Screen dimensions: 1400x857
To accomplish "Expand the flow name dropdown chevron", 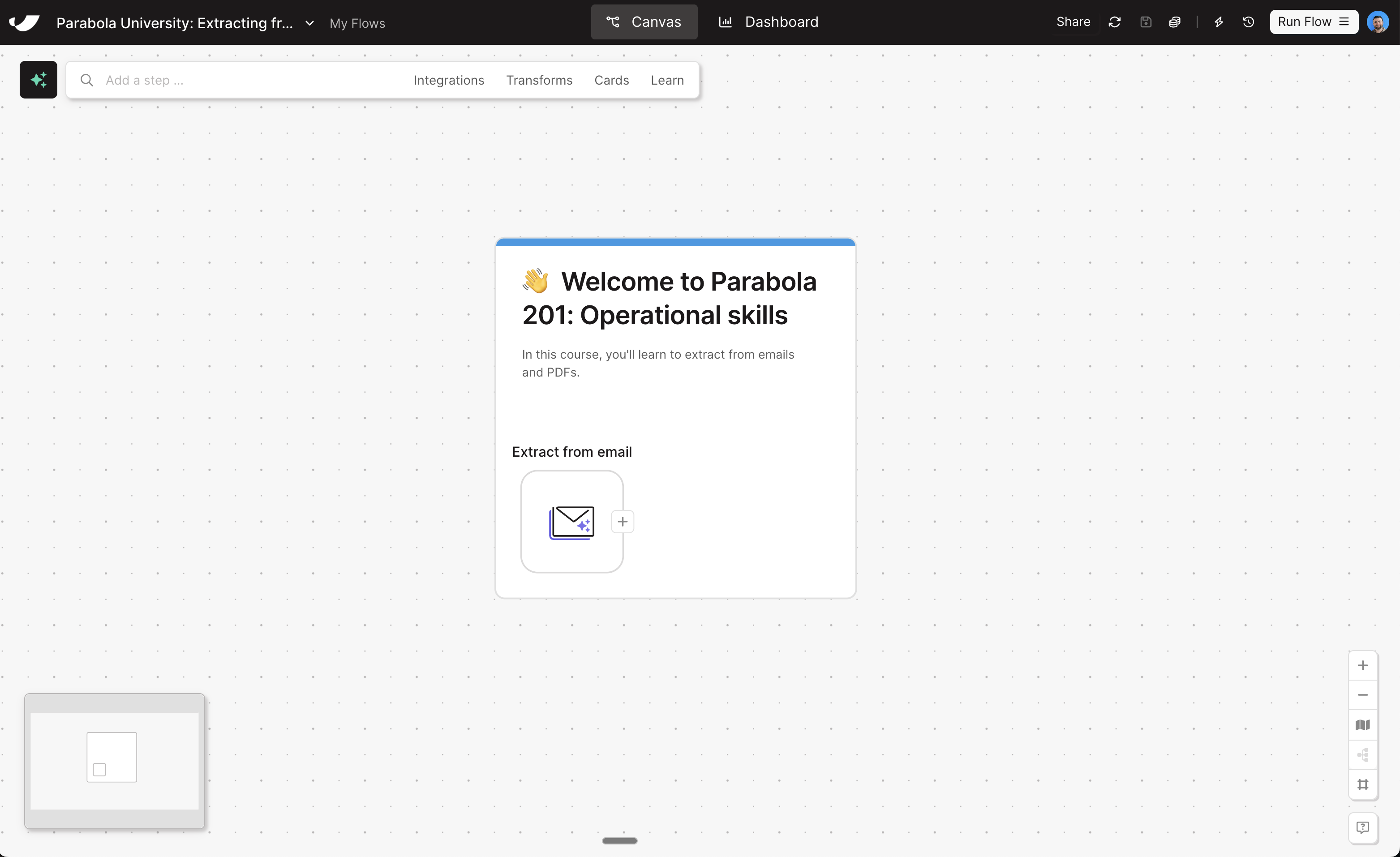I will point(309,23).
